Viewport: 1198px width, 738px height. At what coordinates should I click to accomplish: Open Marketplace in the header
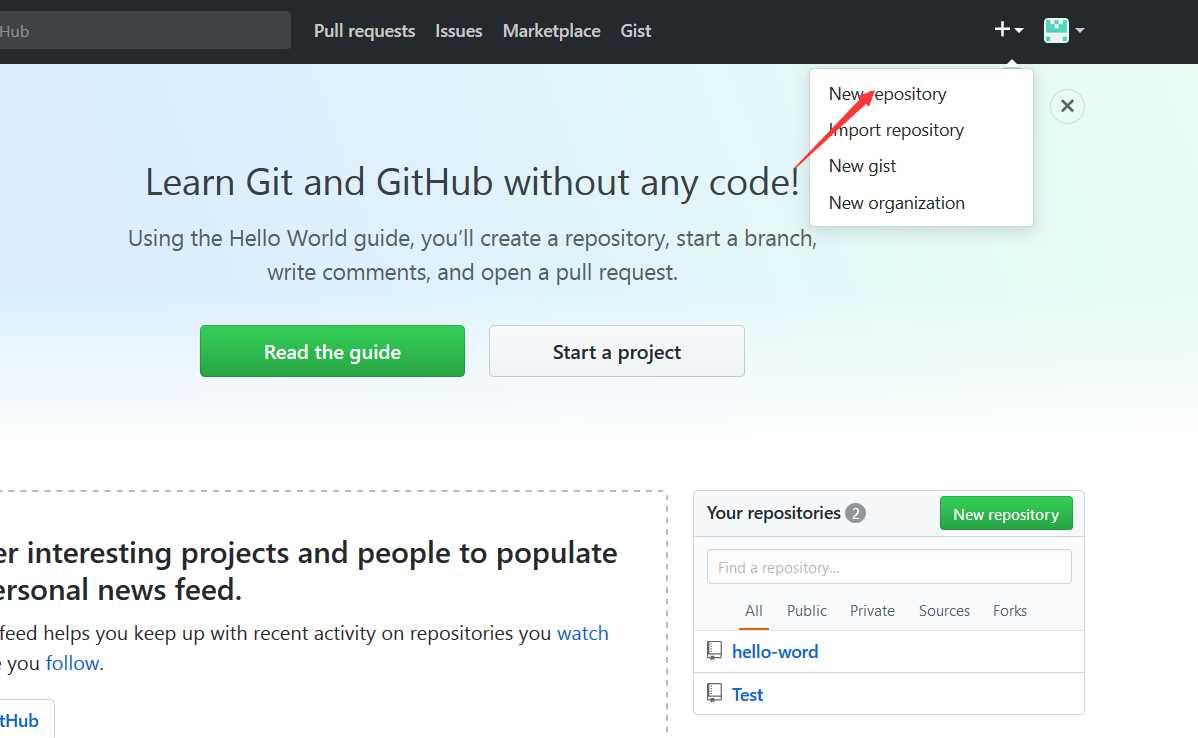[552, 31]
